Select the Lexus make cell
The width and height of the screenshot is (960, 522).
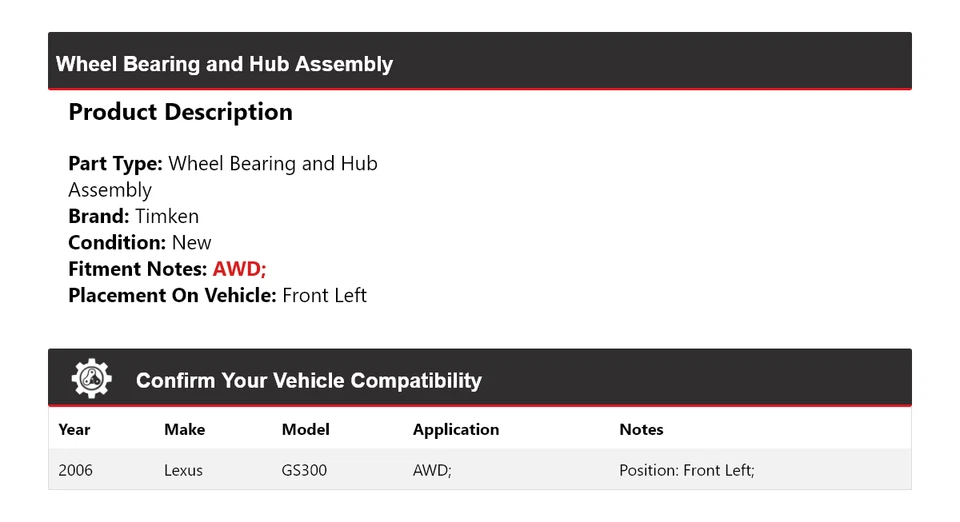[x=183, y=470]
